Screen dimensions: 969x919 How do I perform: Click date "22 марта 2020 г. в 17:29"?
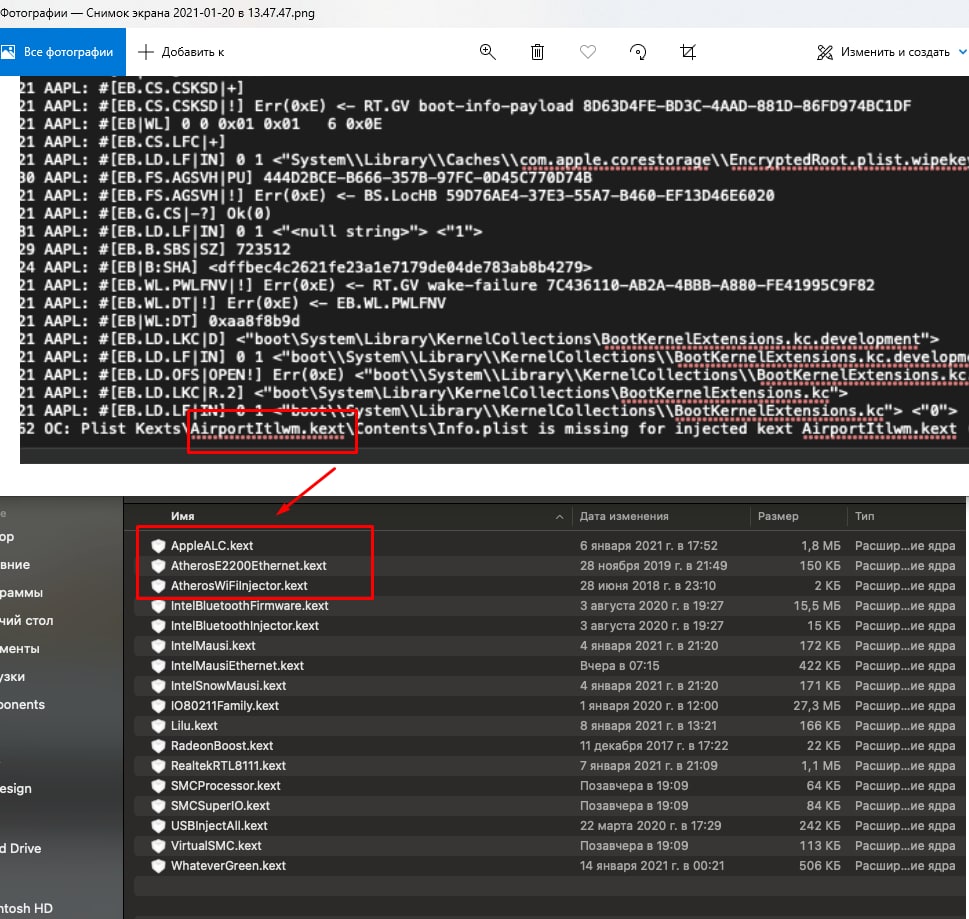click(x=650, y=826)
